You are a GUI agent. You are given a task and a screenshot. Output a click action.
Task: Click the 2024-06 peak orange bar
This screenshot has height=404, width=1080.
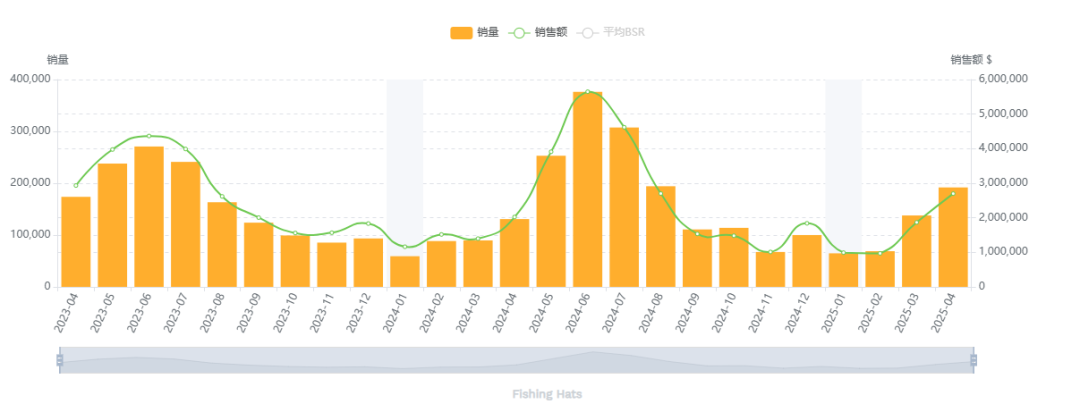pyautogui.click(x=587, y=190)
